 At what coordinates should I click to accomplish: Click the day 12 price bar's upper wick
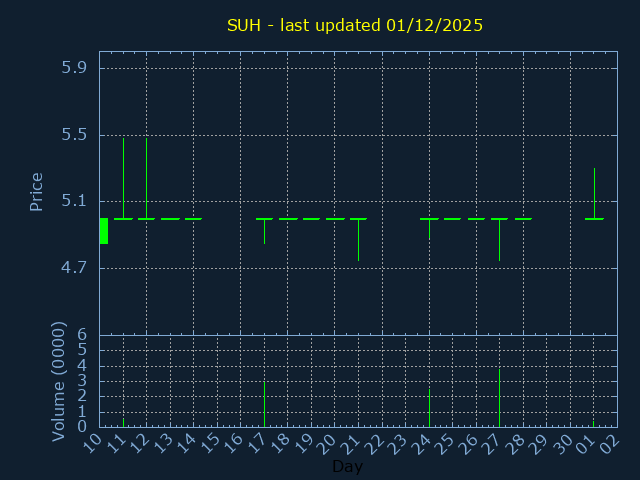click(146, 175)
